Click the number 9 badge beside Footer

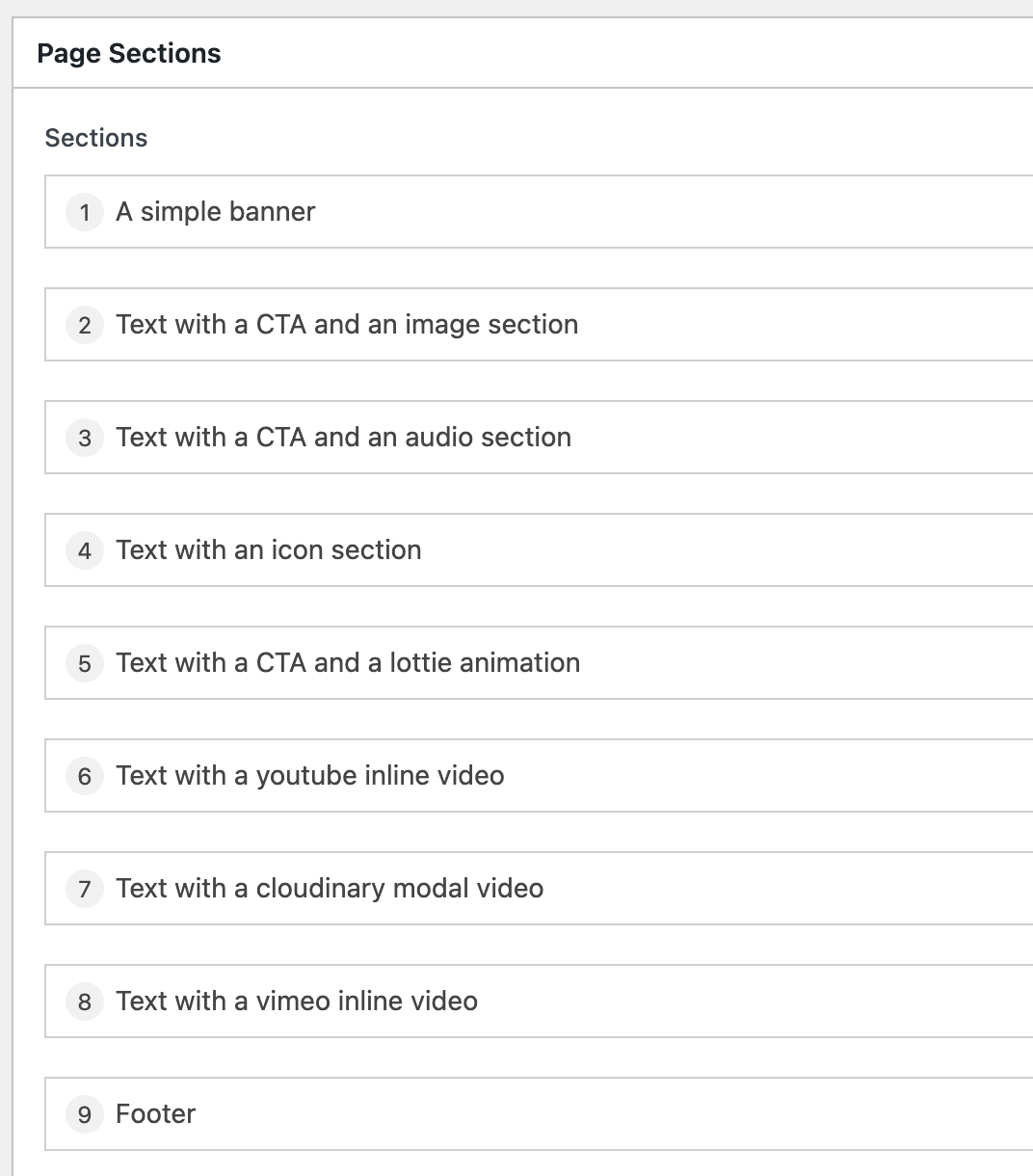click(x=85, y=1114)
